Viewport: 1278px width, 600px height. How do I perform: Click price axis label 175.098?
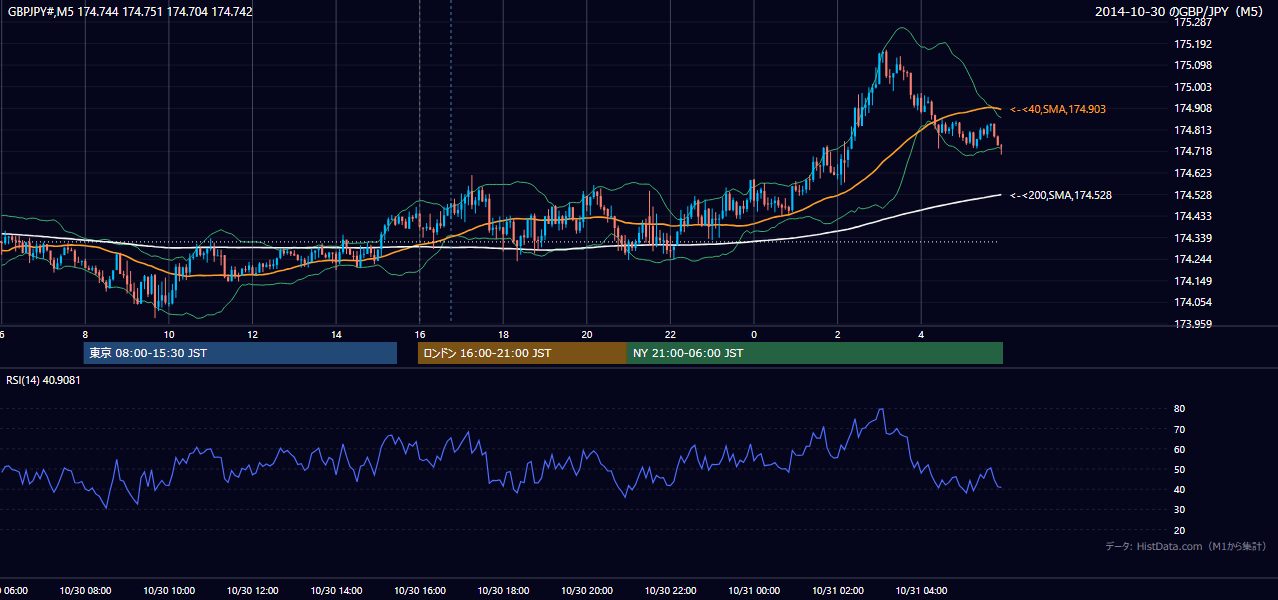coord(1193,65)
